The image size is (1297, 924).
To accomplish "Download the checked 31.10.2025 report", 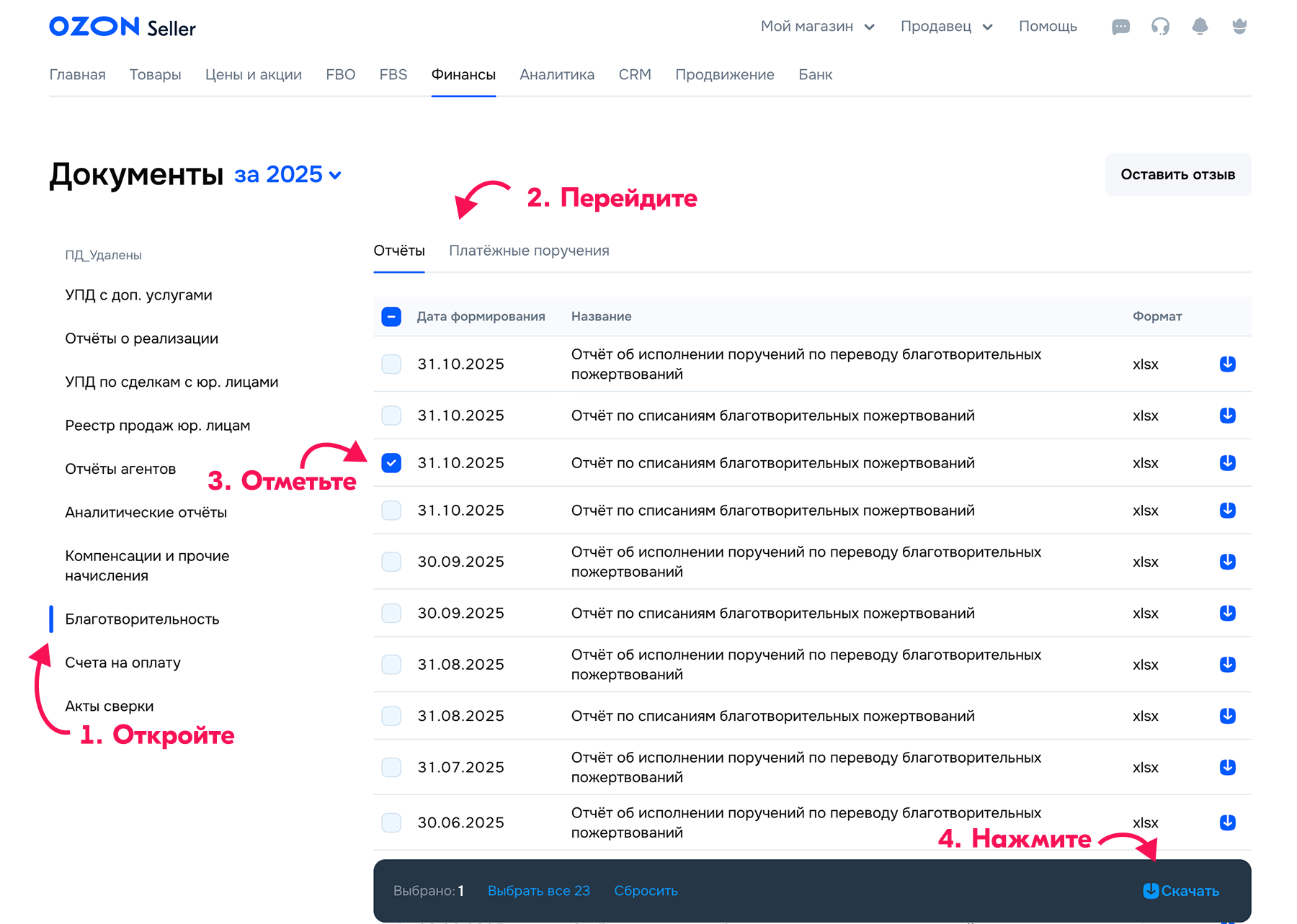I will tap(1228, 462).
